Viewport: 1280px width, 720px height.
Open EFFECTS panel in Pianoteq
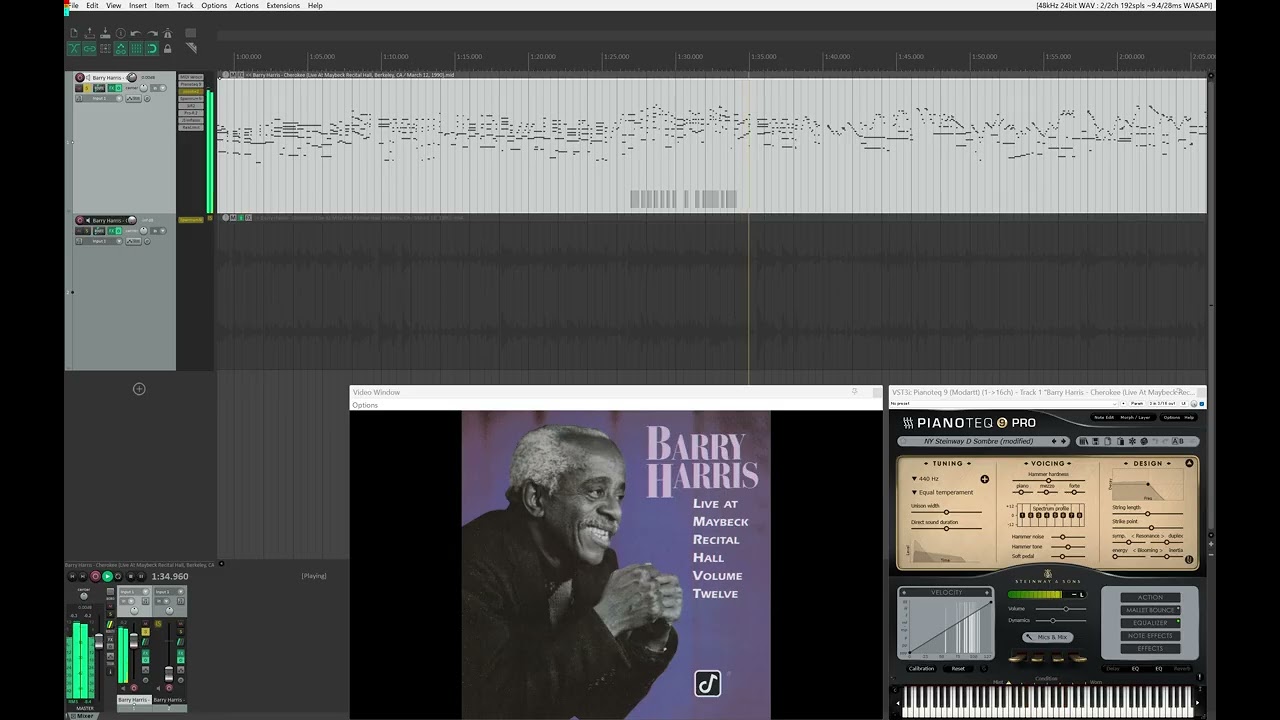point(1150,649)
